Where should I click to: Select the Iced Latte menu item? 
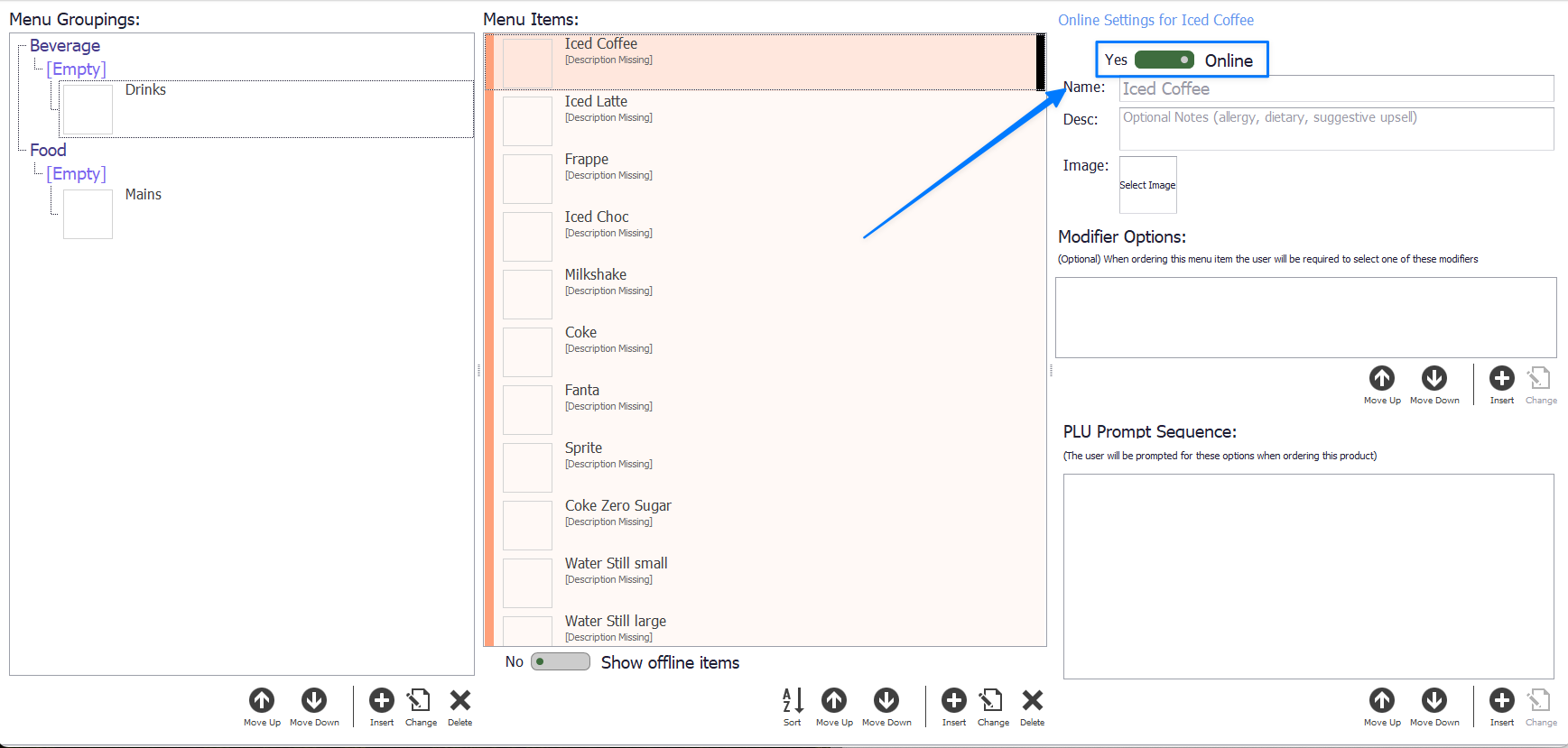pos(596,102)
